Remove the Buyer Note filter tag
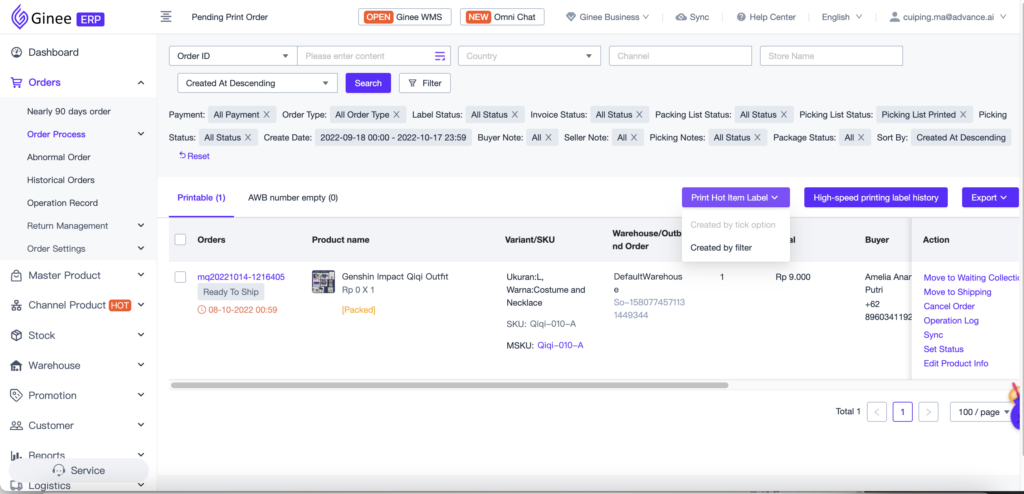This screenshot has height=494, width=1024. click(549, 138)
